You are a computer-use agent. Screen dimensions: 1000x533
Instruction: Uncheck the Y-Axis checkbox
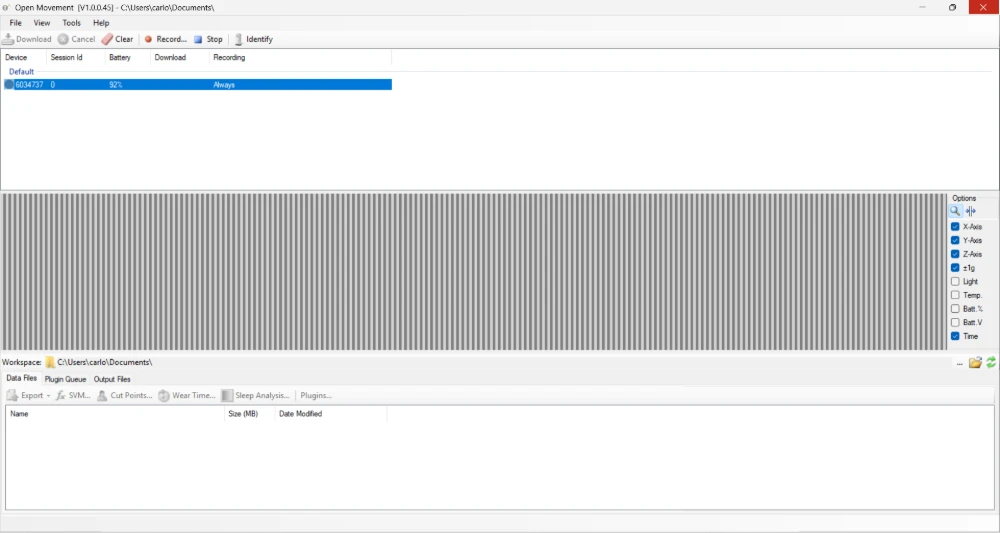tap(955, 240)
